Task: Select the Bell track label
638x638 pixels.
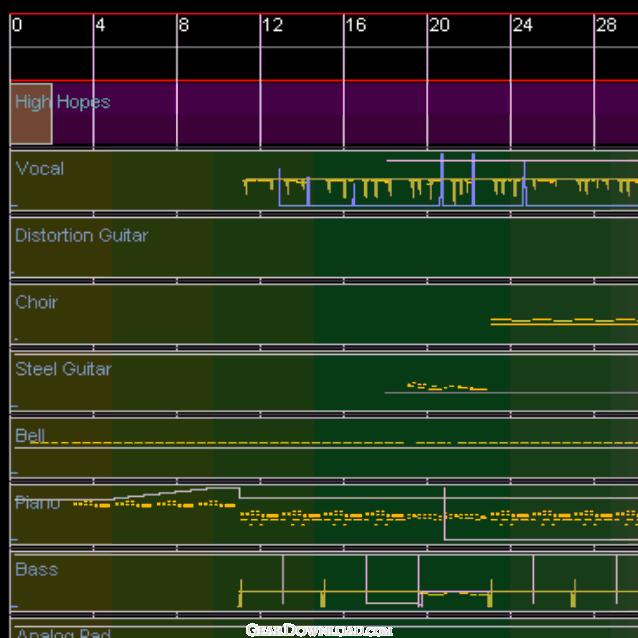Action: coord(30,435)
